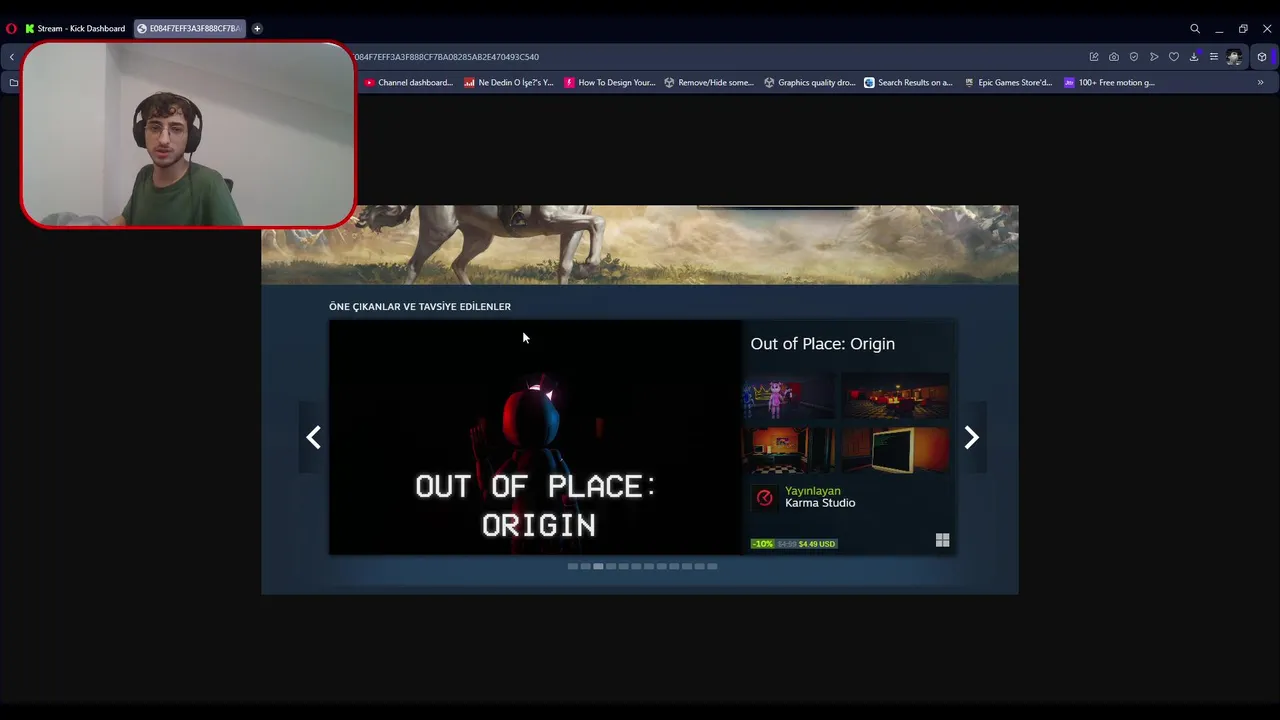
Task: View screenshot with pink character
Action: click(x=789, y=397)
